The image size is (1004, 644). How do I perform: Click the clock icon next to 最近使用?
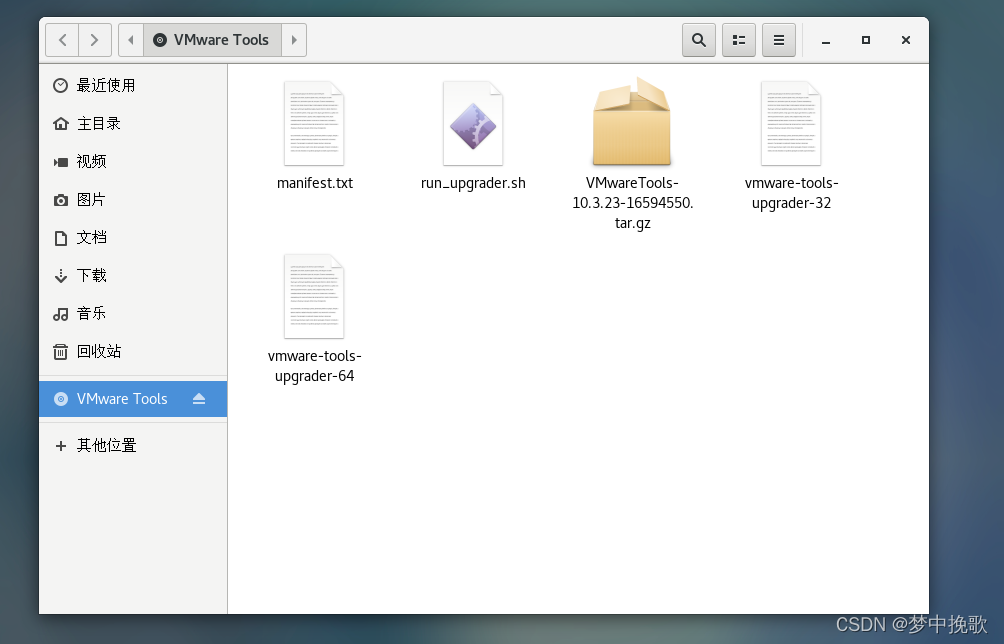(x=60, y=85)
